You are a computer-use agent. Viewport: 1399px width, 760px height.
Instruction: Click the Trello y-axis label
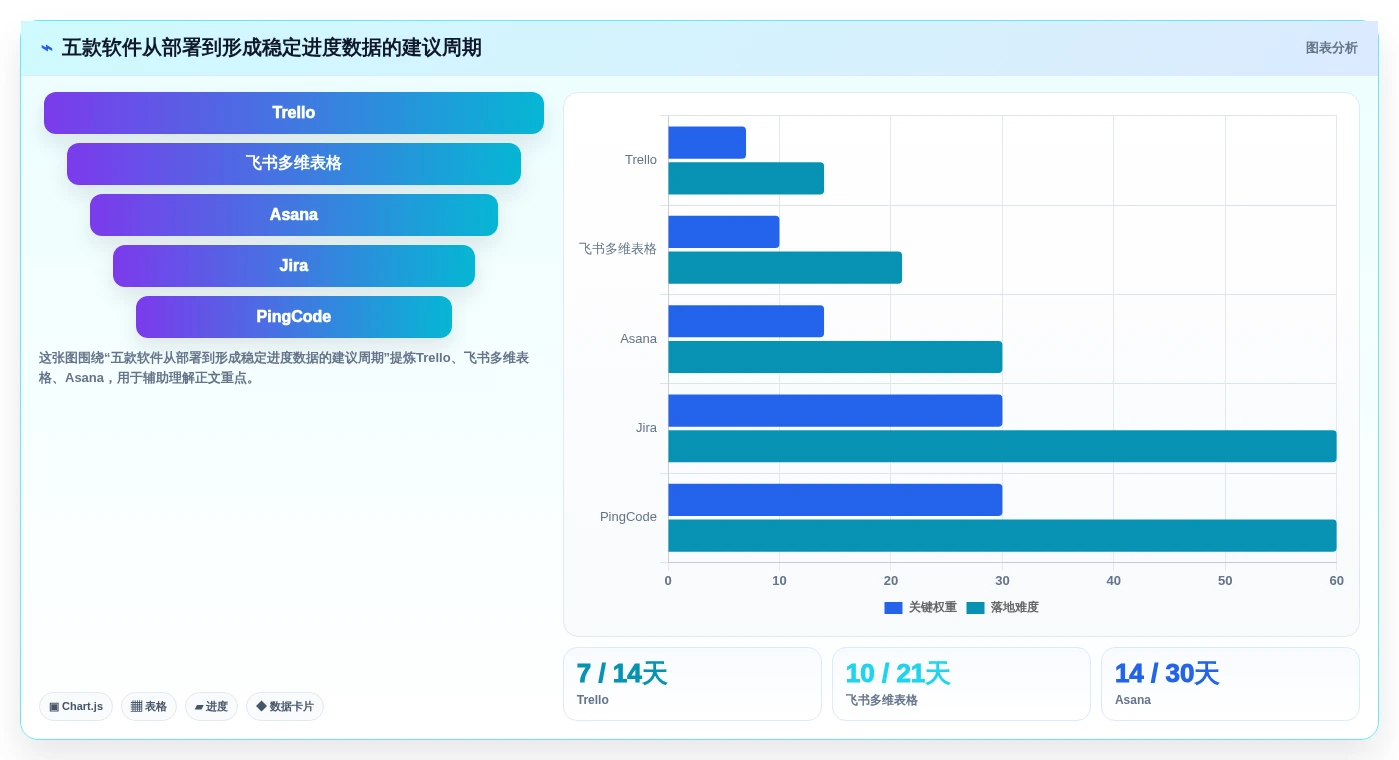point(641,160)
